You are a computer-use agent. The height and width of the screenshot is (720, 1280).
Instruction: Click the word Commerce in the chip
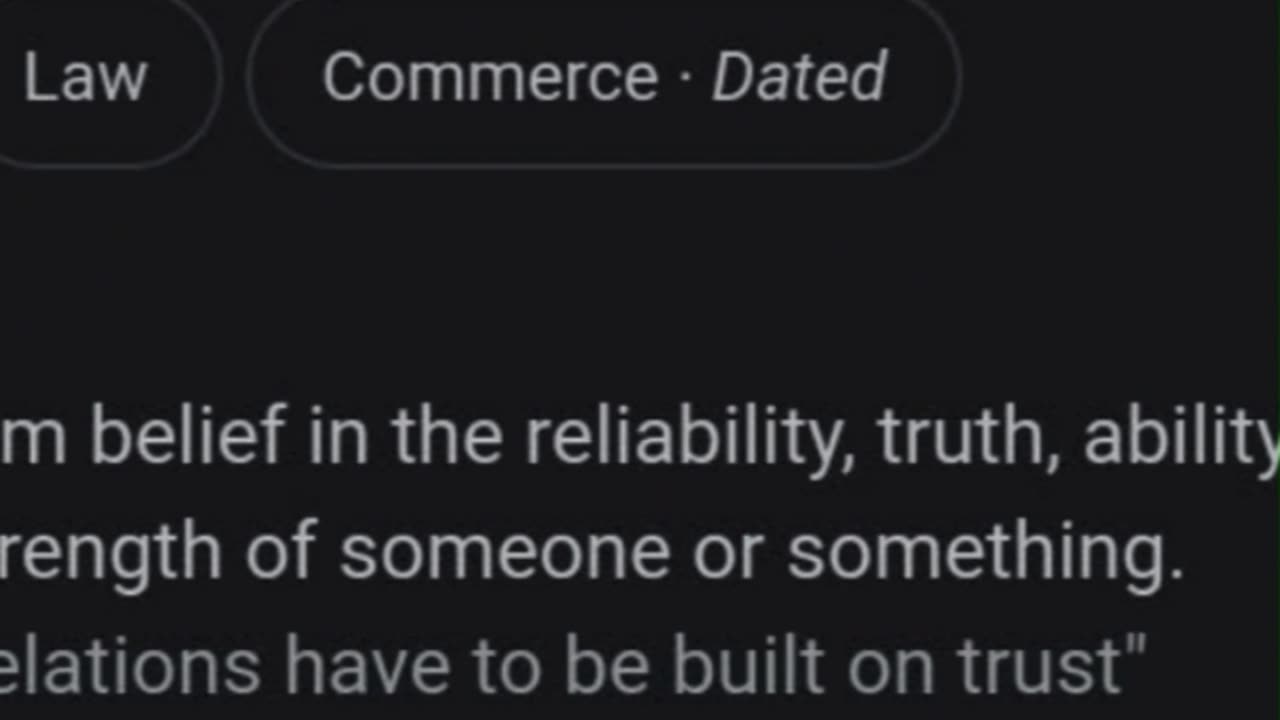click(x=489, y=78)
